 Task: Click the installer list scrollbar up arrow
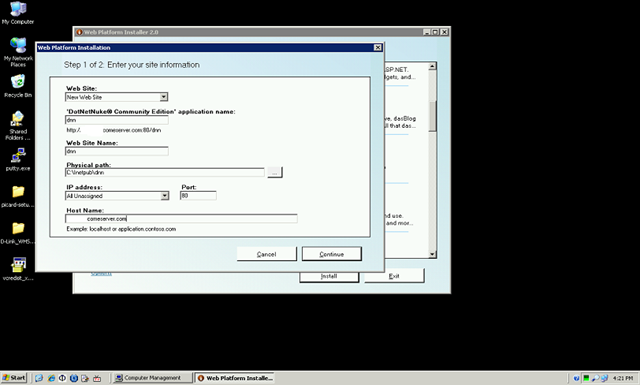pos(433,66)
